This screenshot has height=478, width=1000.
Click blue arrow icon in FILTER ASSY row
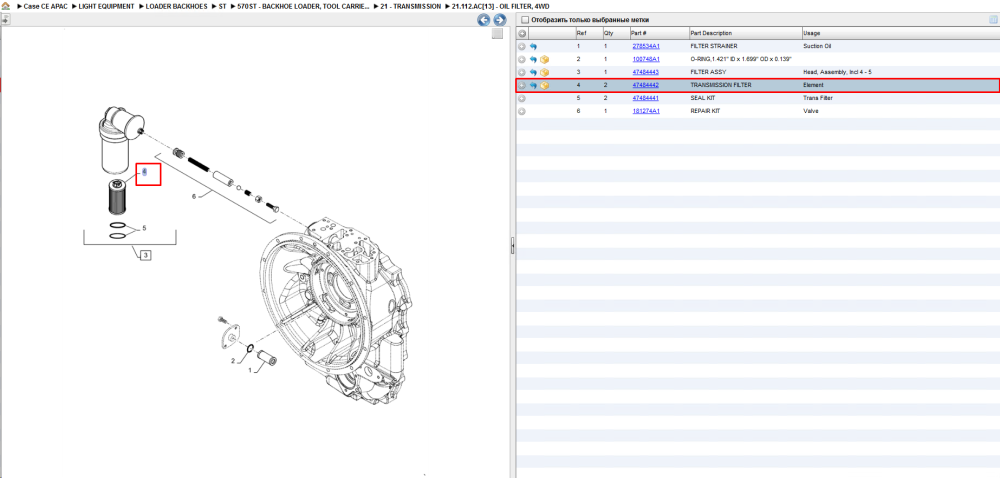(533, 72)
